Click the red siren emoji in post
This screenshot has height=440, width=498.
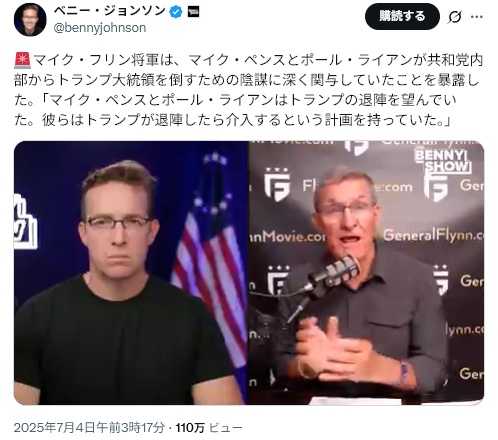(x=23, y=60)
